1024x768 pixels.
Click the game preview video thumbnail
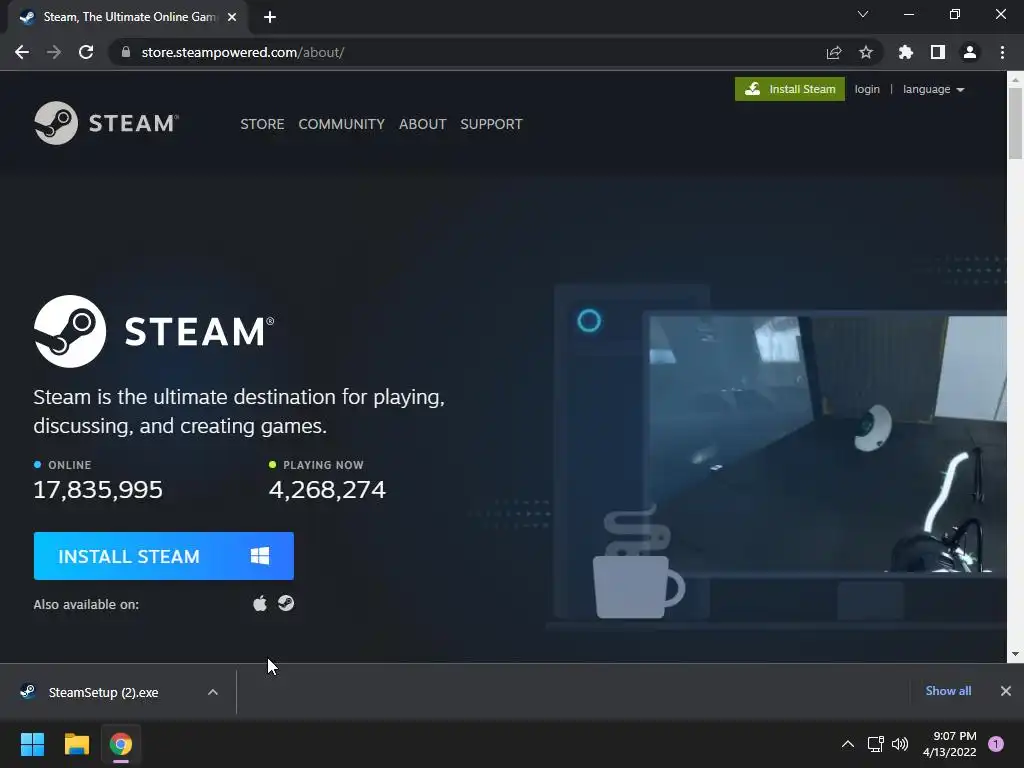pos(827,444)
